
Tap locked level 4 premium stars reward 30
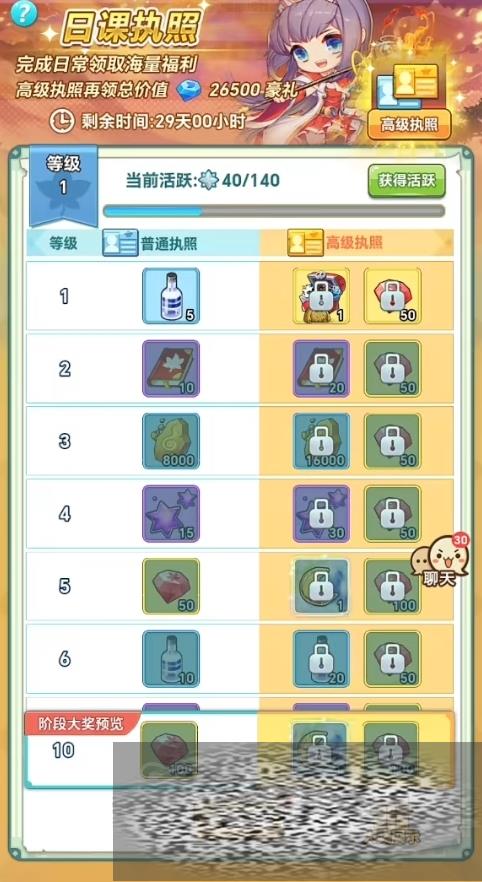point(321,514)
